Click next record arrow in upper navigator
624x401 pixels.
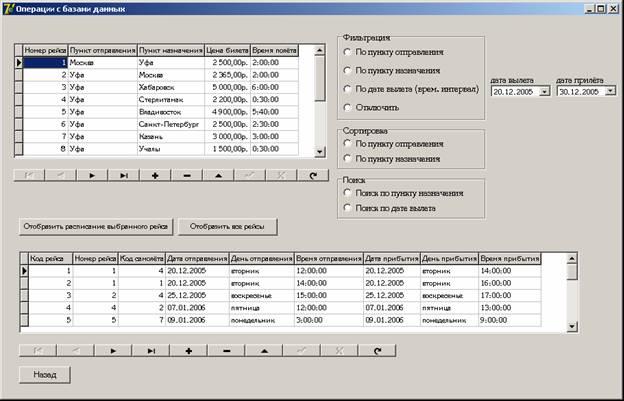point(91,174)
